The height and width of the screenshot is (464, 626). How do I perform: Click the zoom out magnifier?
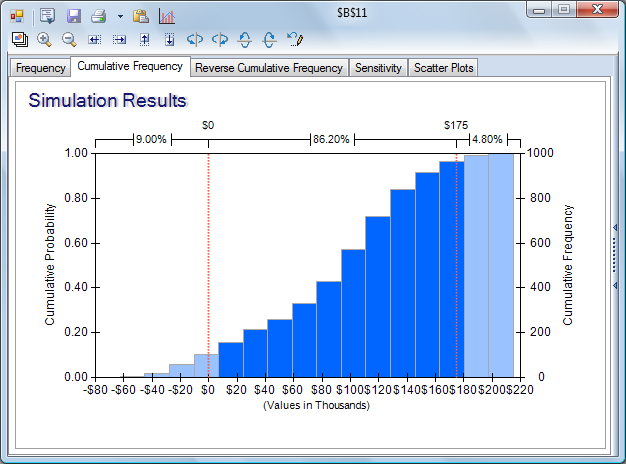(69, 39)
